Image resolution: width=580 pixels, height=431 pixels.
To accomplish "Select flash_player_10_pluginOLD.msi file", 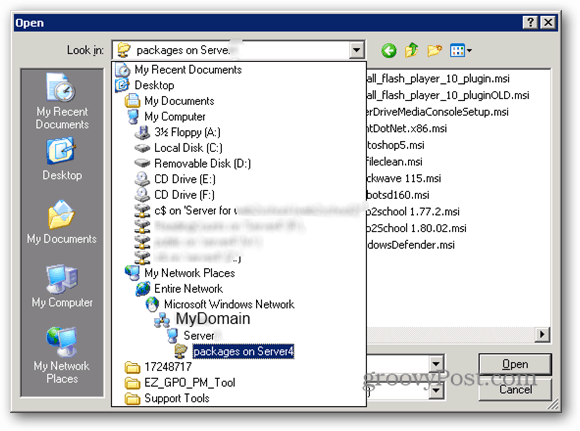I will coord(448,95).
